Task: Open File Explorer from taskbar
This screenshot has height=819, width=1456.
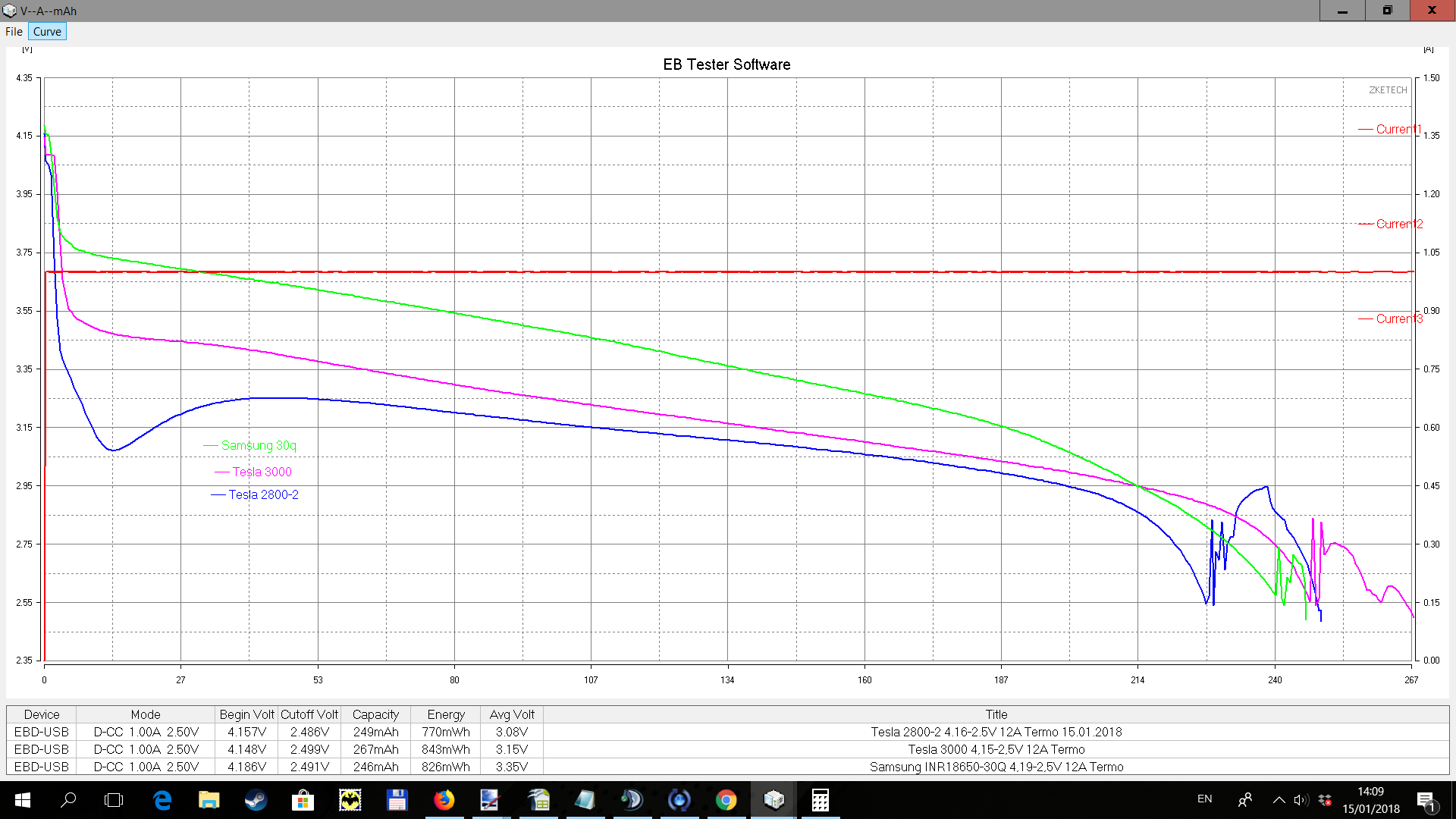Action: (x=209, y=800)
